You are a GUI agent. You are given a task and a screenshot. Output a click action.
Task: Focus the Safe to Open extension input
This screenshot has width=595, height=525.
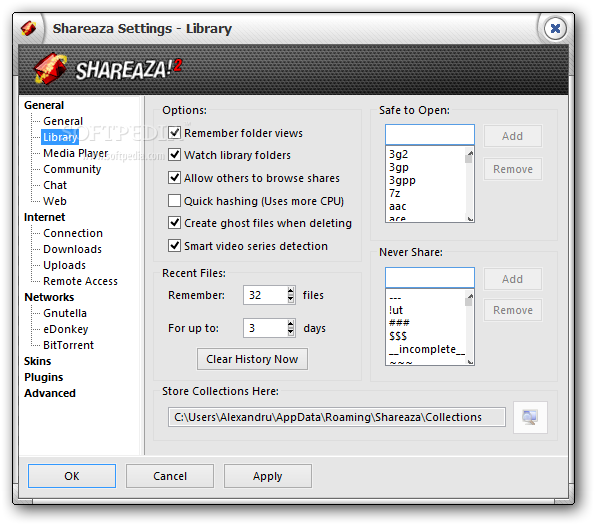tap(430, 134)
